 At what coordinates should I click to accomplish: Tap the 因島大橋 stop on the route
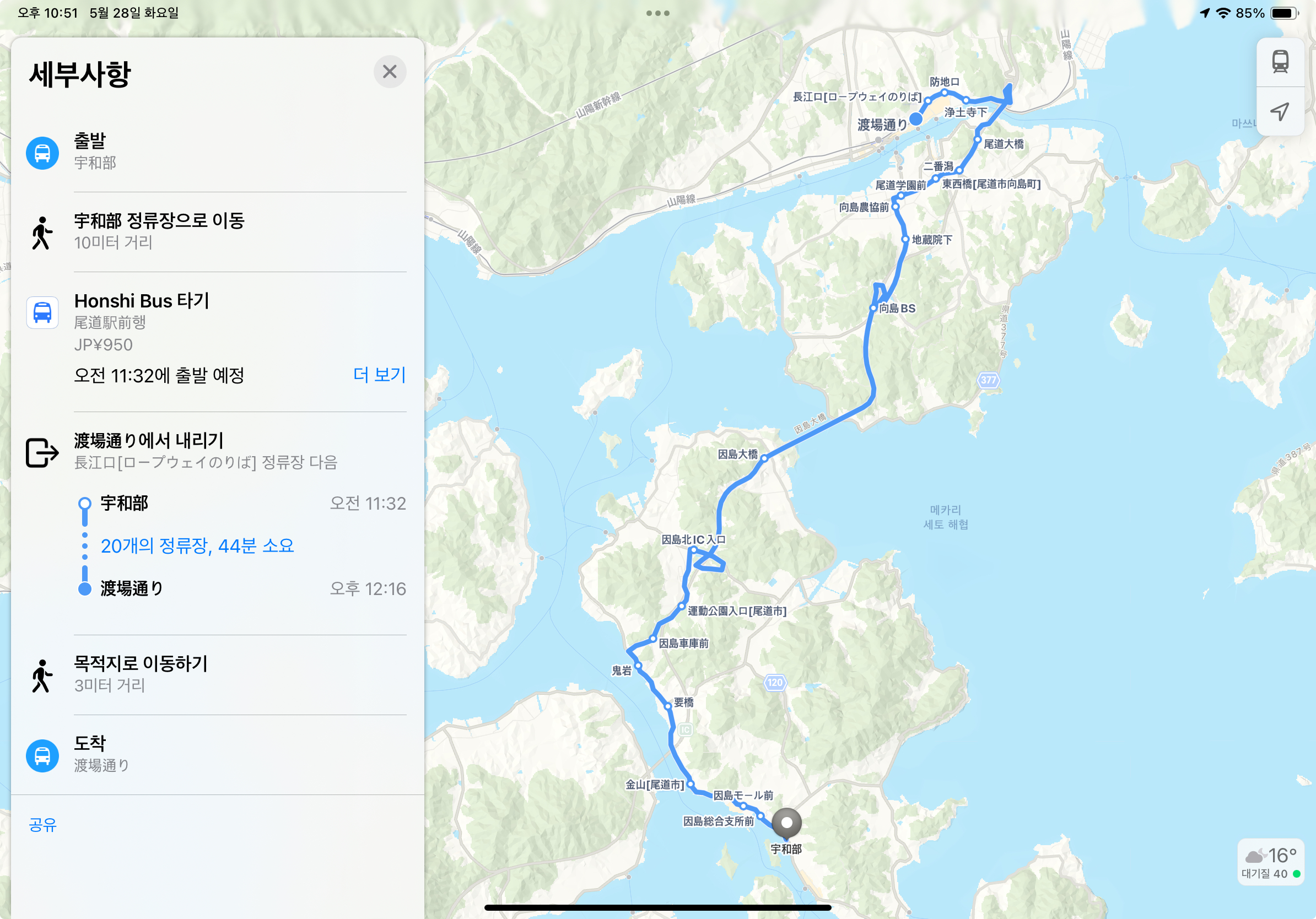(x=764, y=458)
